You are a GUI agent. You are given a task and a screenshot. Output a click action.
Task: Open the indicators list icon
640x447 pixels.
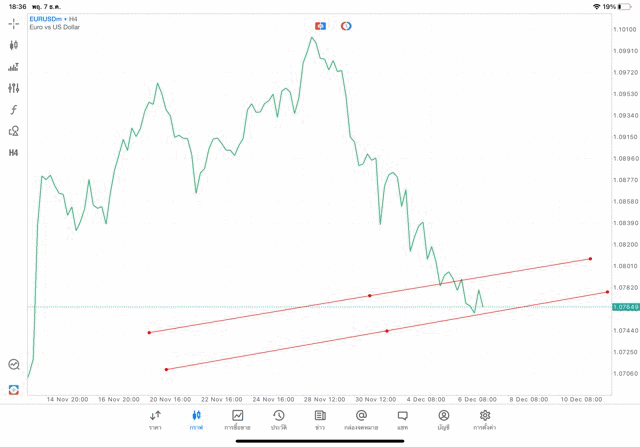point(14,67)
